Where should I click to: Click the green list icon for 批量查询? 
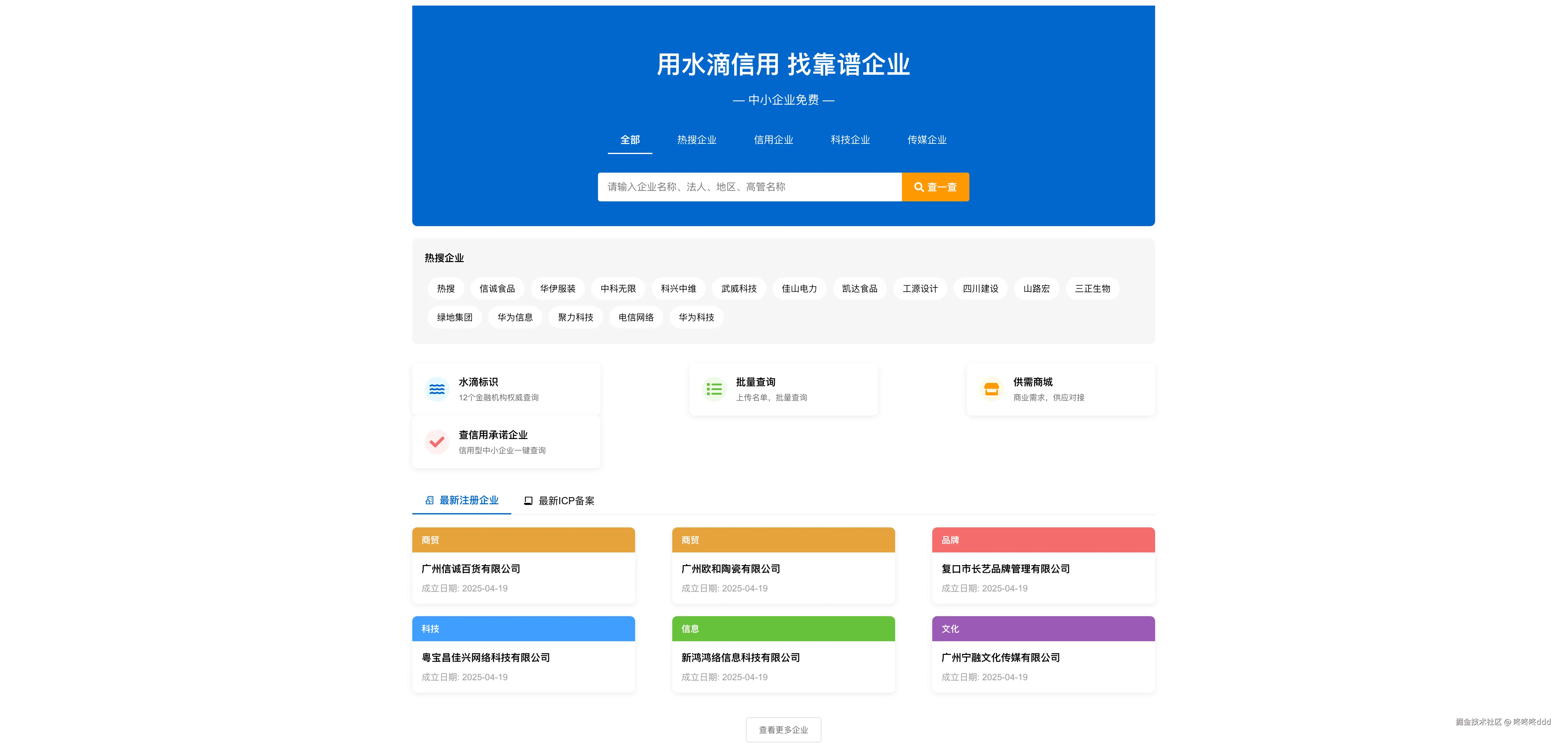714,389
